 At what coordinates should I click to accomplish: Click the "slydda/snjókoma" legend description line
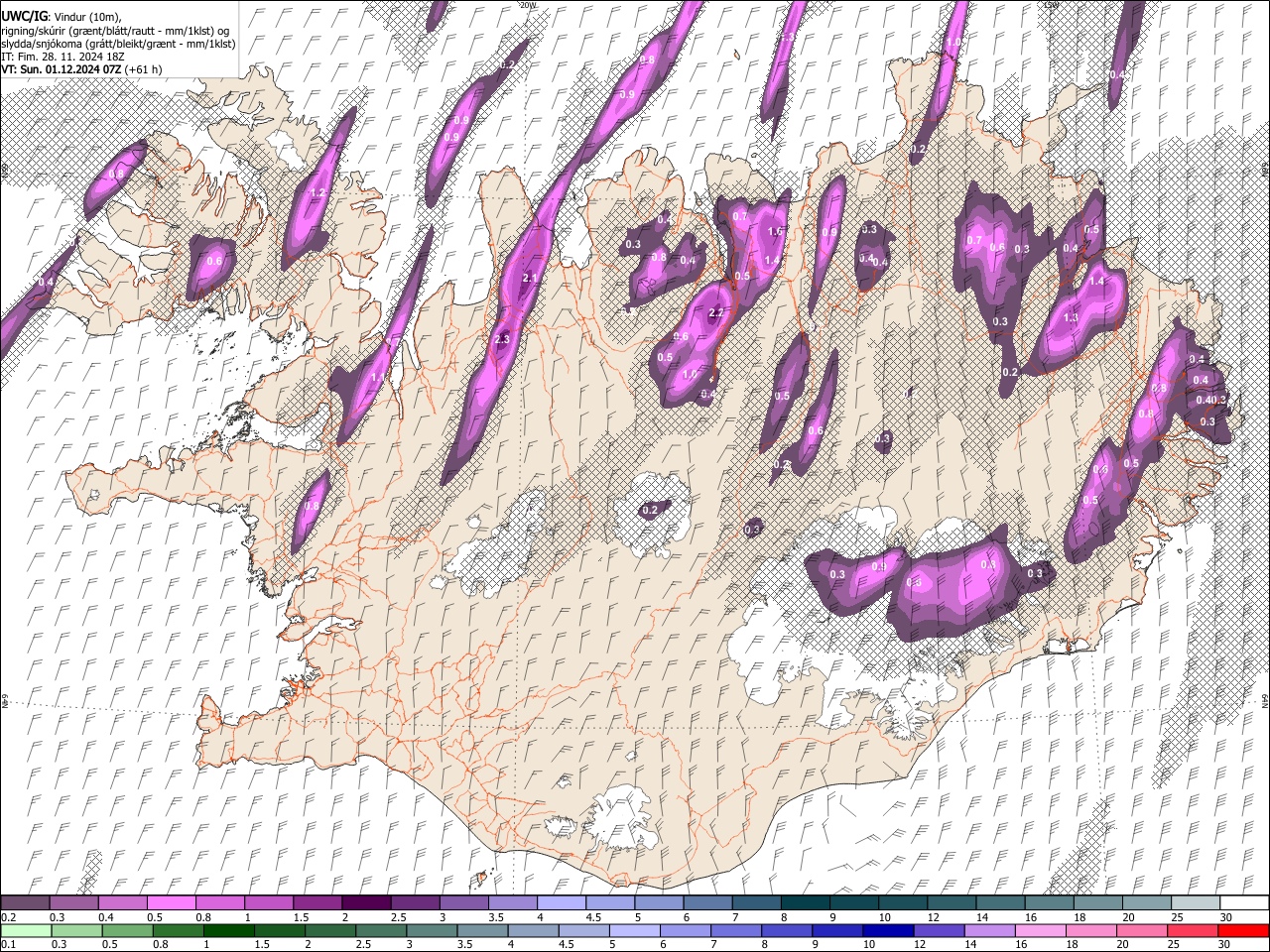pyautogui.click(x=118, y=44)
